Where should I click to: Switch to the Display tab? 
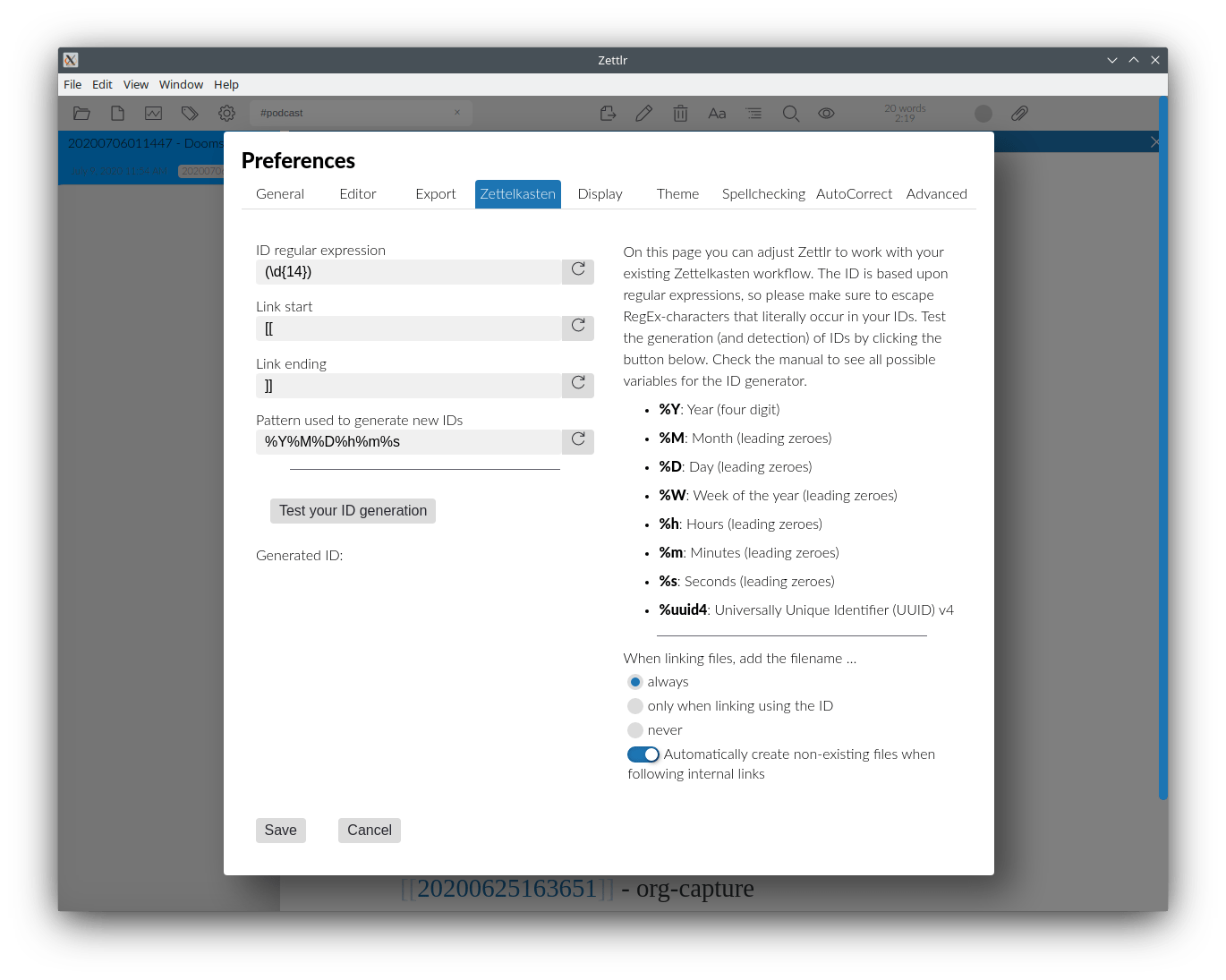click(600, 194)
